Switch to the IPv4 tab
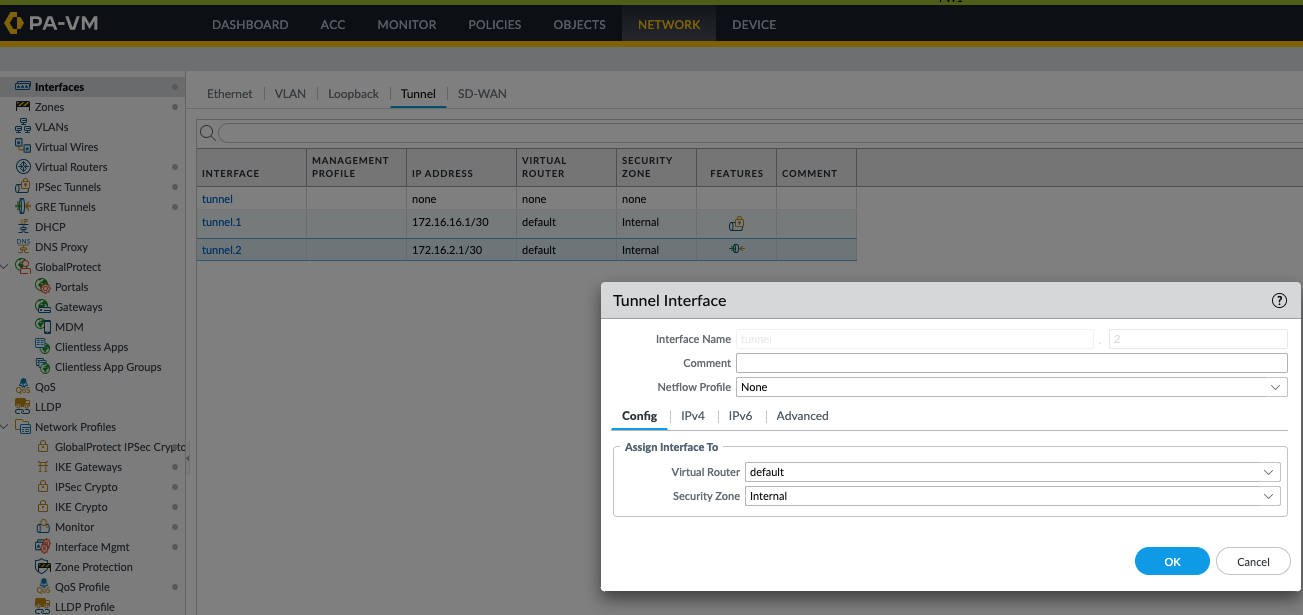This screenshot has width=1303, height=615. 693,416
